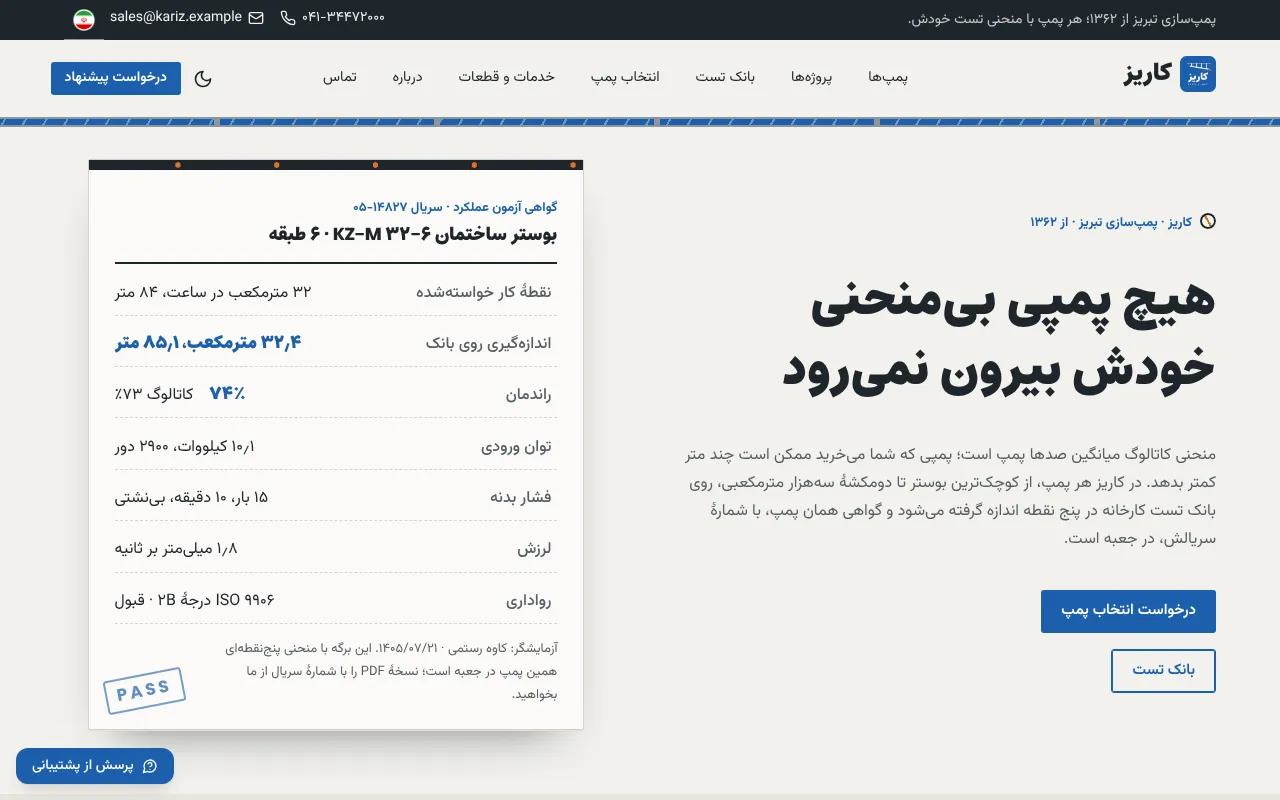Open the پروژه‌ها menu item
The image size is (1280, 800).
pyautogui.click(x=812, y=77)
